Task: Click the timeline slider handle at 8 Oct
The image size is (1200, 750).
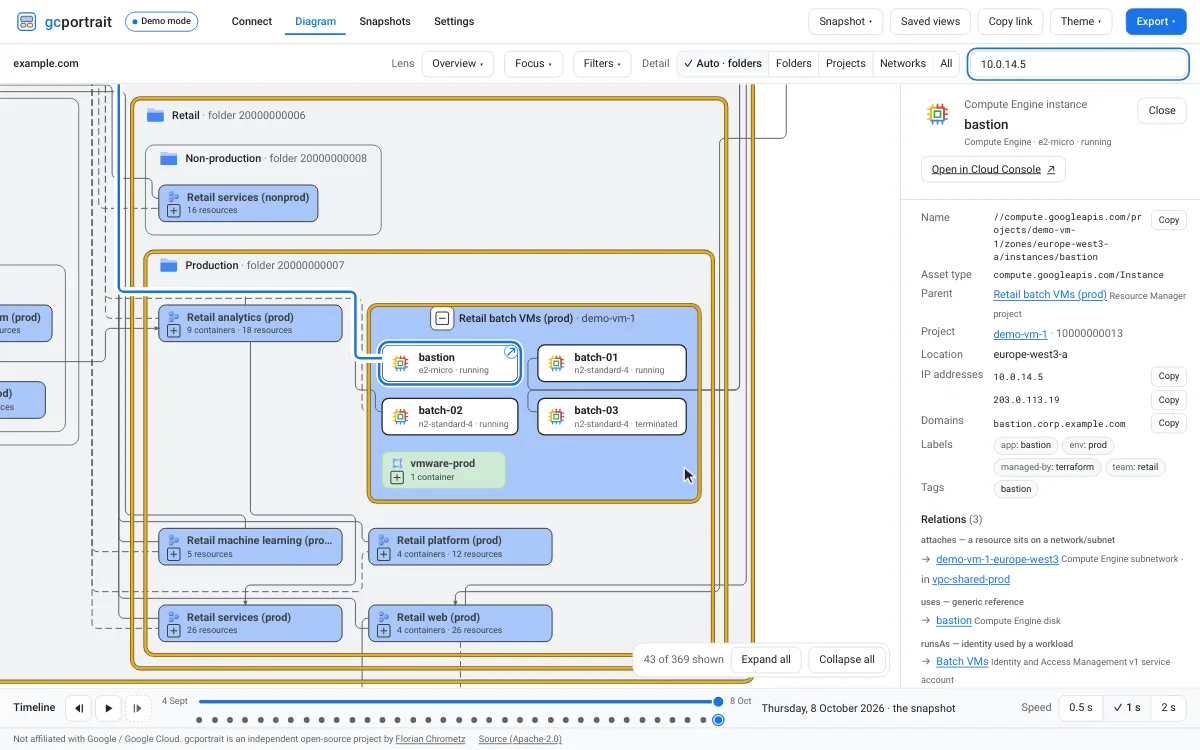Action: point(718,702)
